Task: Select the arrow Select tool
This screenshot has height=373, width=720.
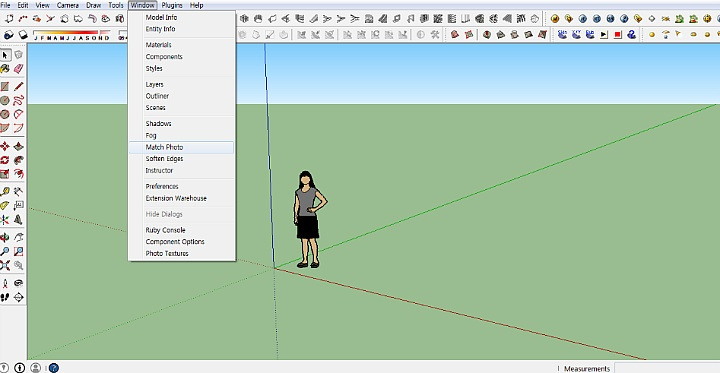Action: [x=5, y=55]
